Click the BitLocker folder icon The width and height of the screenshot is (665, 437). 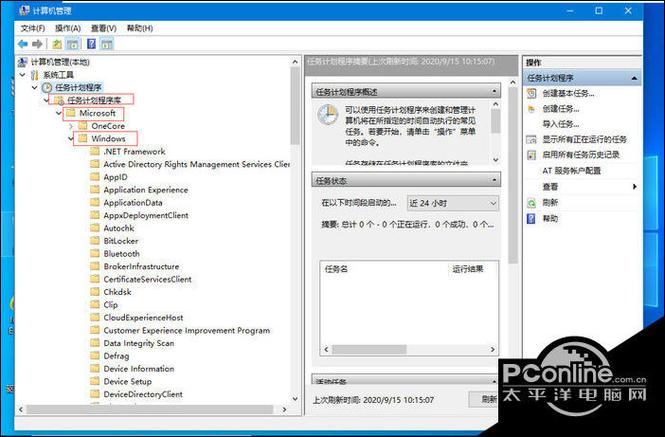[x=95, y=241]
